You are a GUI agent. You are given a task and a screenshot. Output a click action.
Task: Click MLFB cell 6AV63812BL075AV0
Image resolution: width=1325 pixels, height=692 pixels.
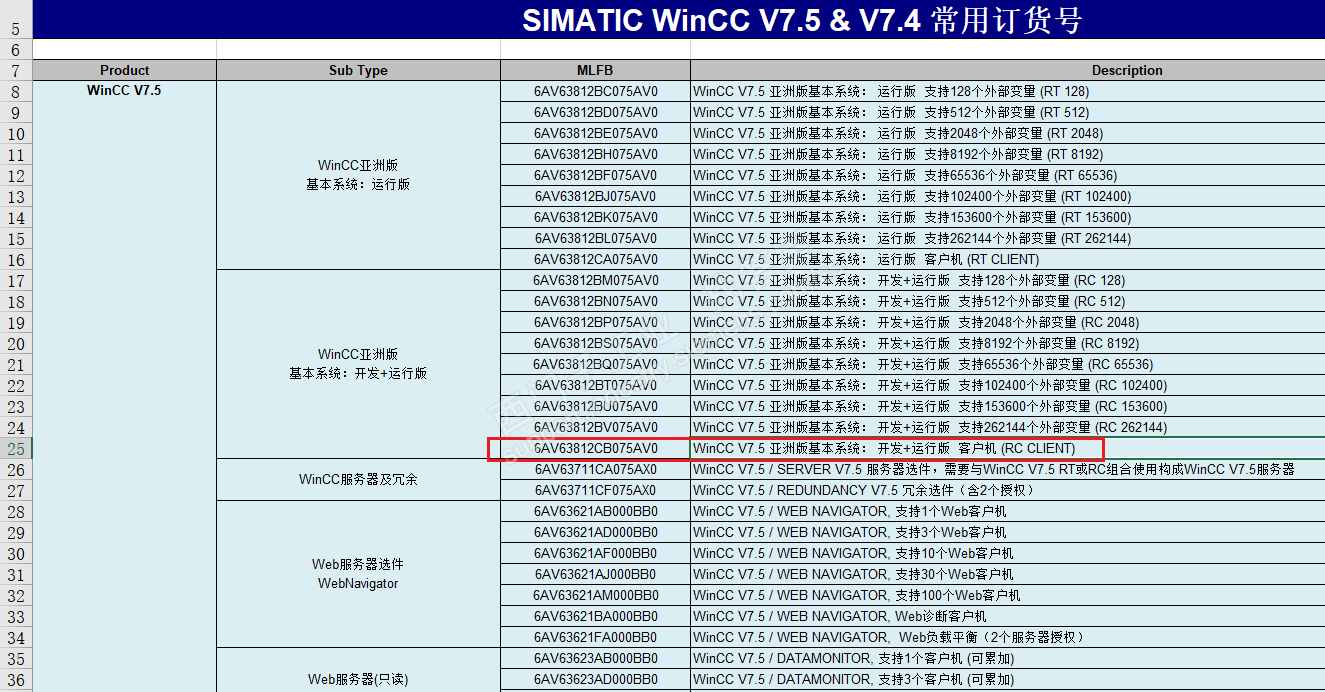595,238
